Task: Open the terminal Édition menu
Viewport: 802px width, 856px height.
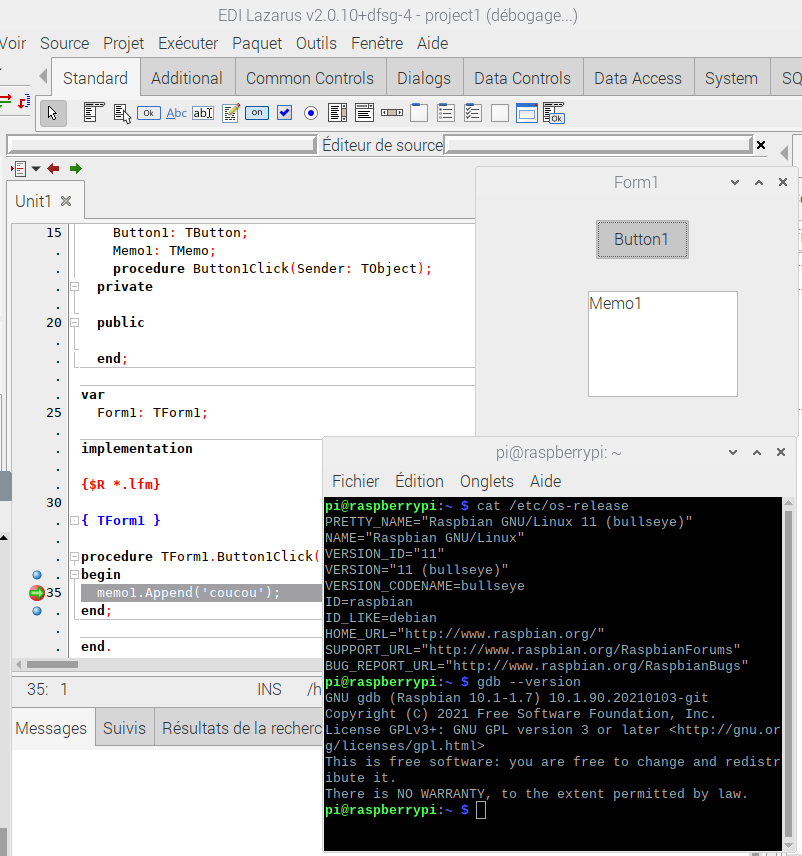Action: tap(419, 481)
